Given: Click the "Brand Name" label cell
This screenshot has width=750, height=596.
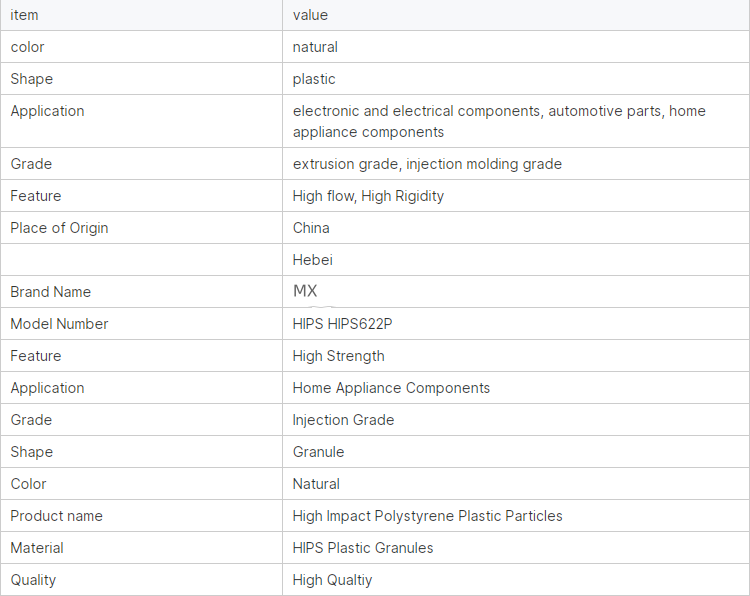Looking at the screenshot, I should point(50,292).
